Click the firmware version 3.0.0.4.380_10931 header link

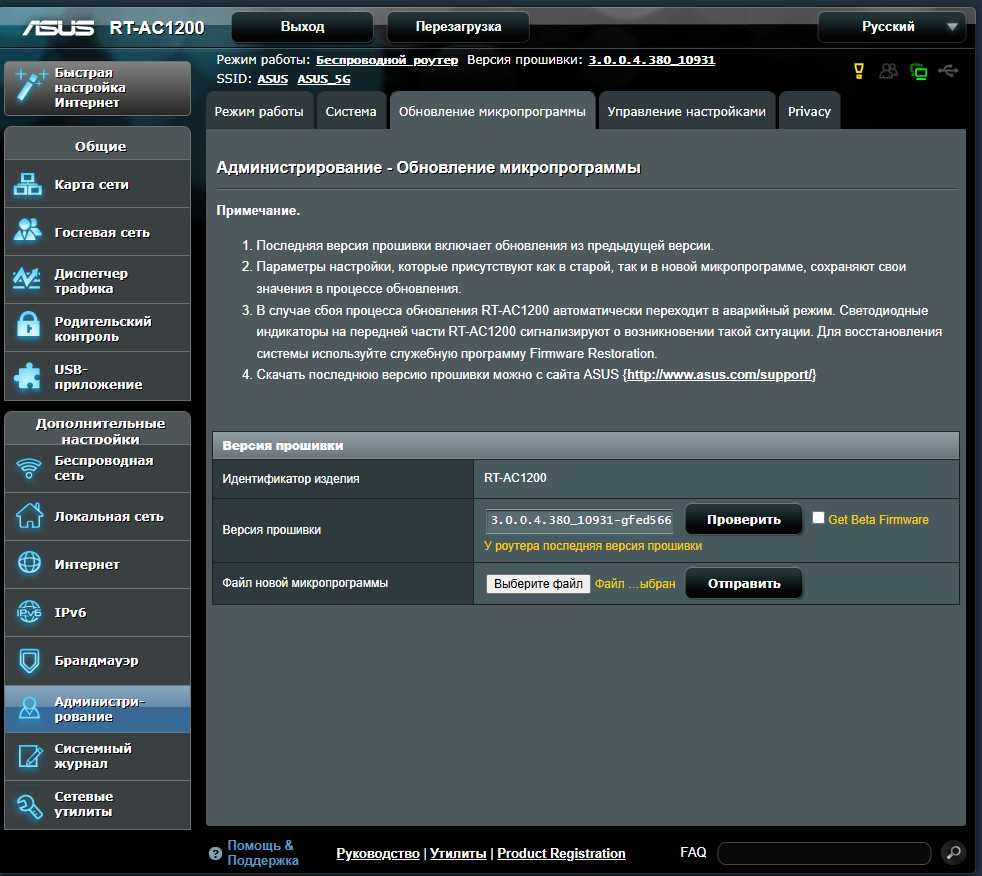point(651,60)
